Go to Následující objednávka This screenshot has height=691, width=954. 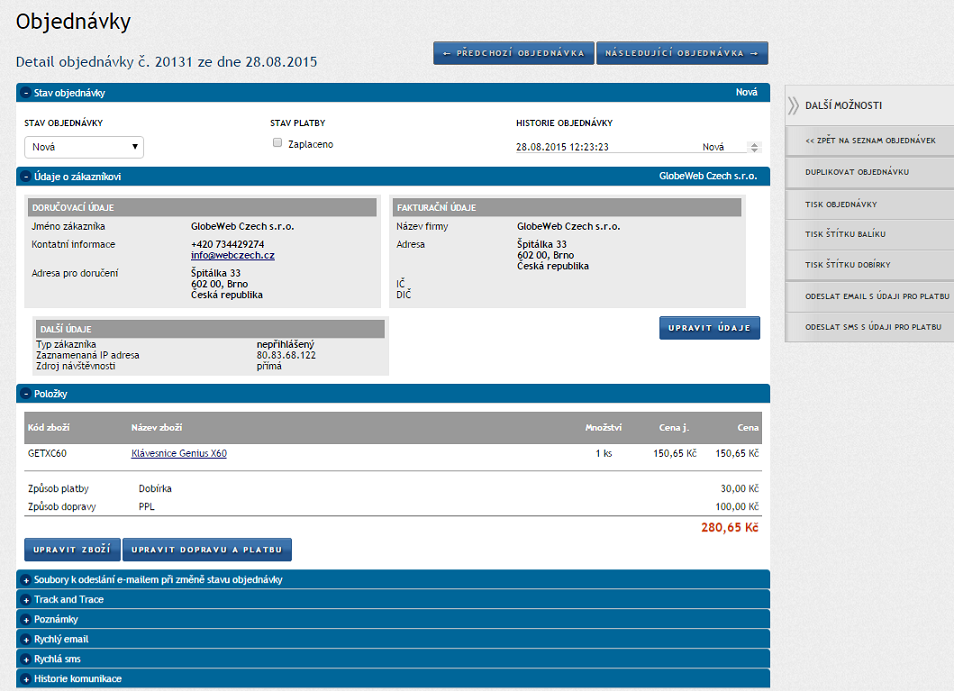[x=682, y=53]
